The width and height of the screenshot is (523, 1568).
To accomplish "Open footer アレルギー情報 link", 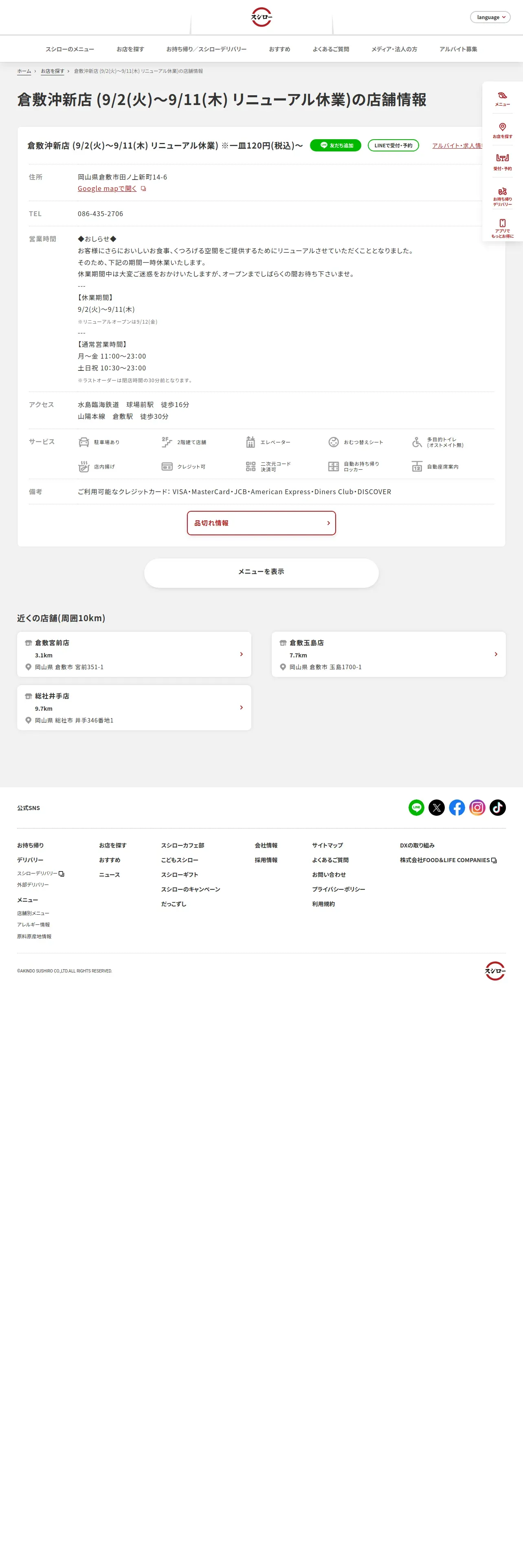I will click(33, 924).
